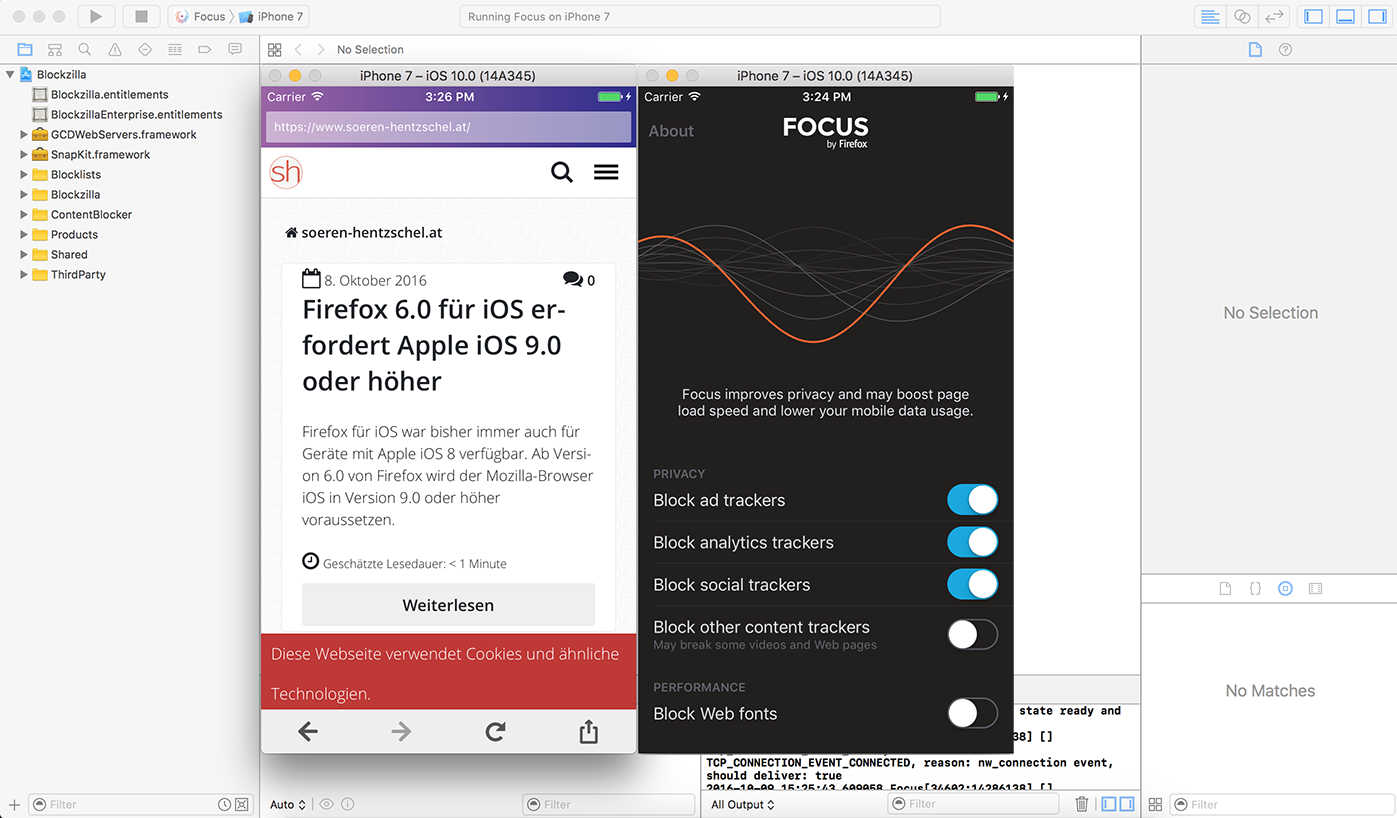Toggle the Utilities panel visibility

pyautogui.click(x=1377, y=16)
